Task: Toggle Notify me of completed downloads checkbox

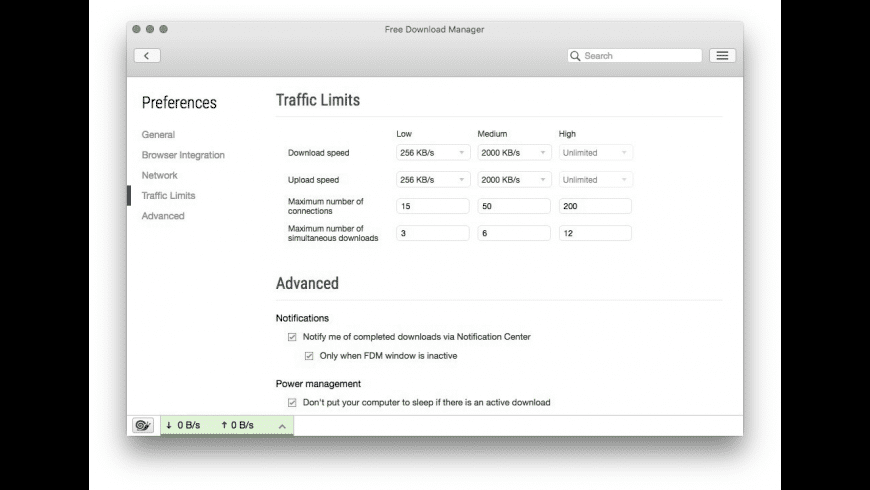Action: (292, 337)
